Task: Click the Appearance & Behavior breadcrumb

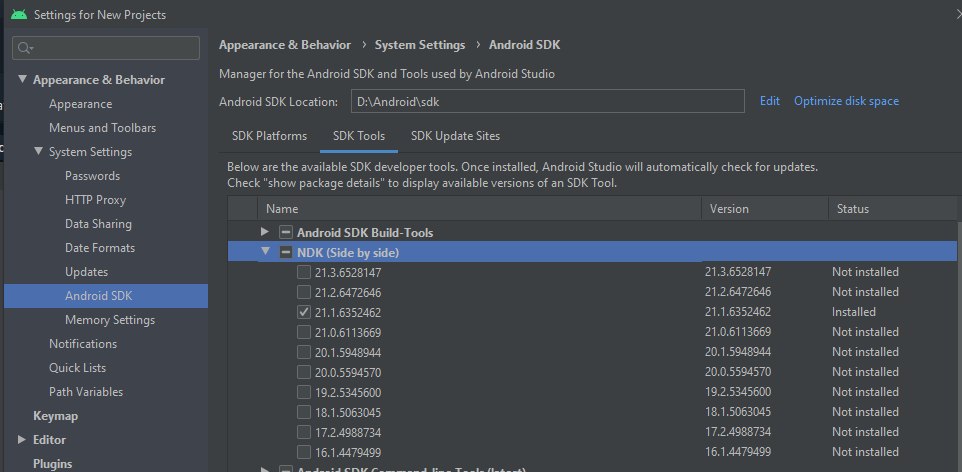Action: pyautogui.click(x=285, y=45)
